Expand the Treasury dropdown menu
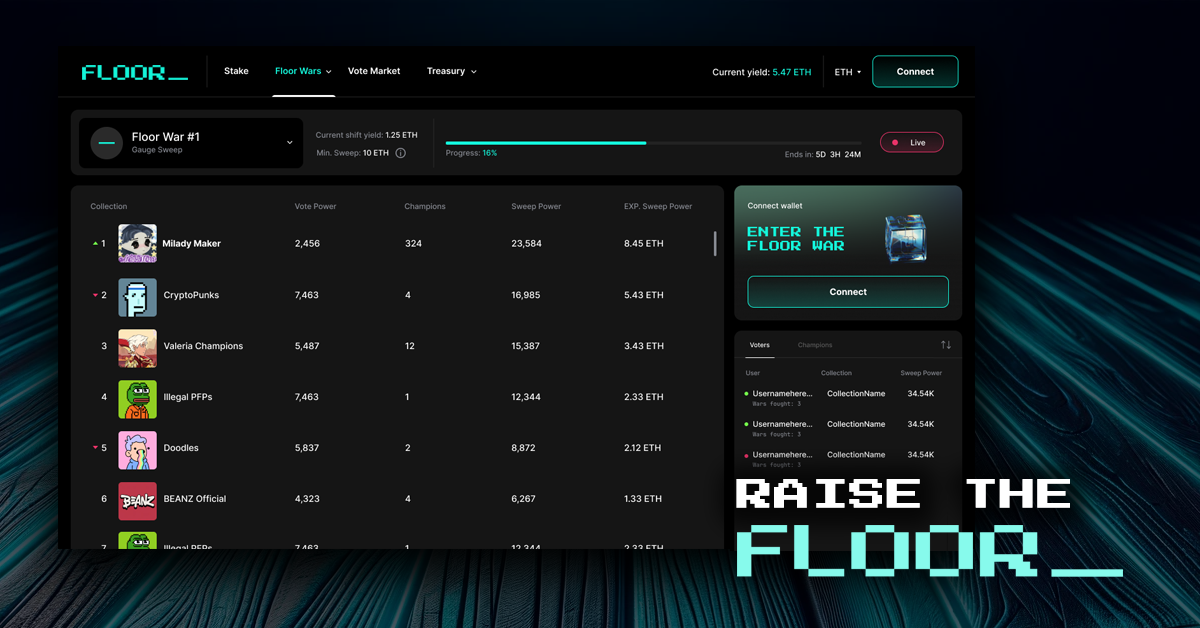The width and height of the screenshot is (1200, 628). tap(451, 72)
